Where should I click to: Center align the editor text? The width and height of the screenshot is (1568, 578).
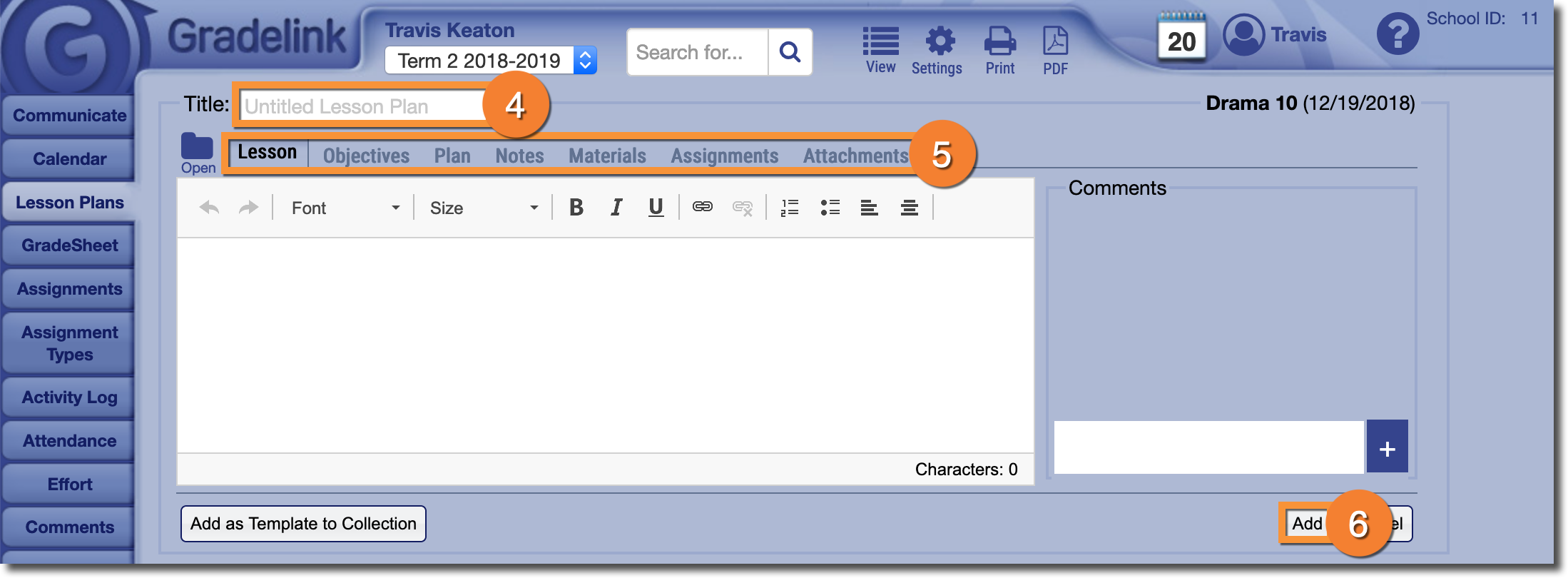(x=909, y=208)
